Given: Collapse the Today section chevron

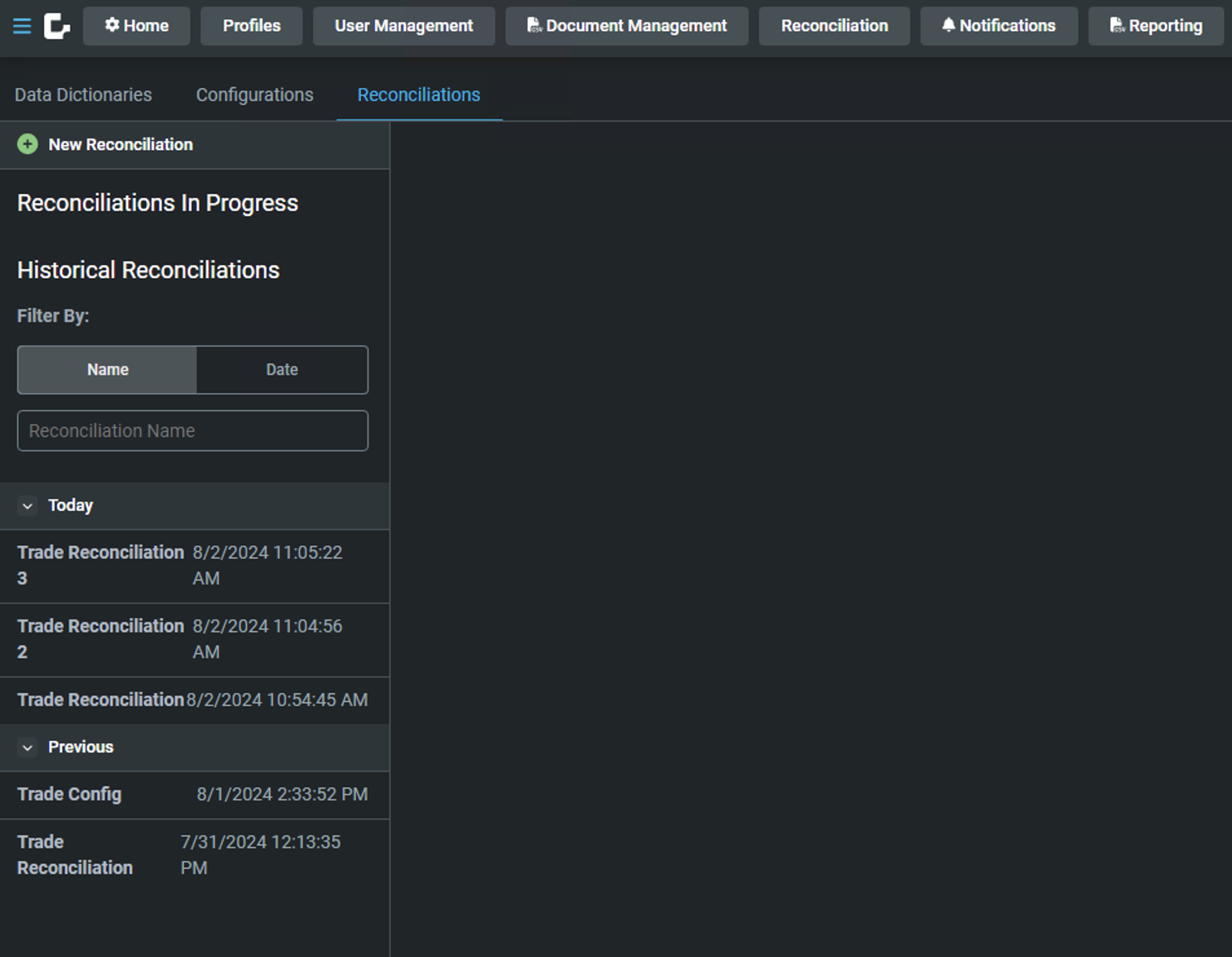Looking at the screenshot, I should 27,506.
